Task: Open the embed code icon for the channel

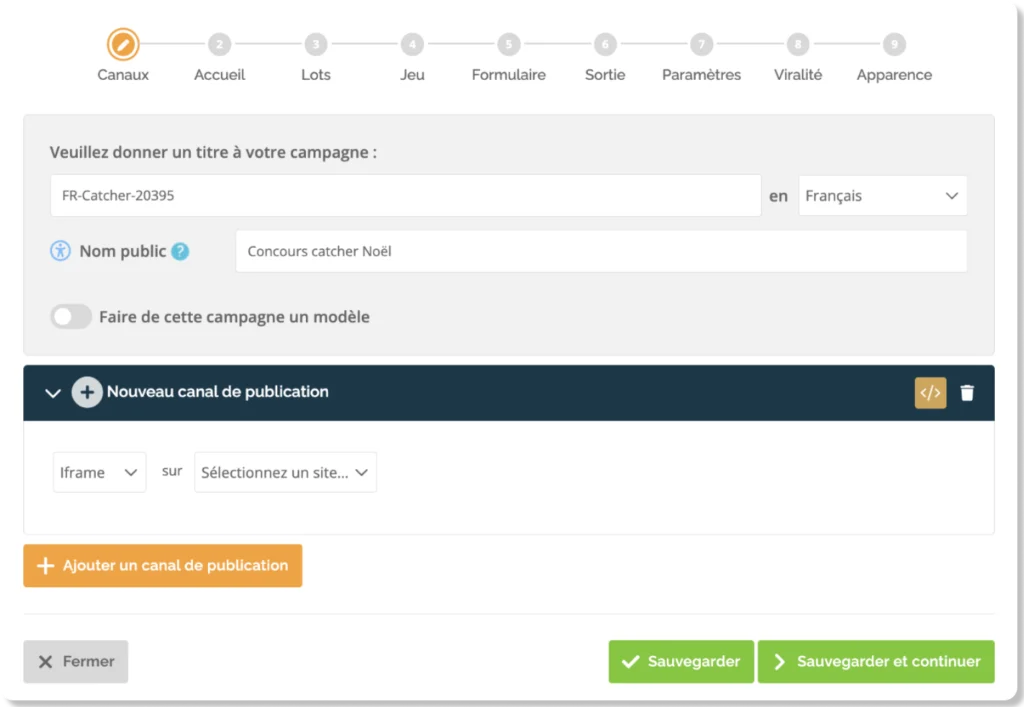Action: (x=930, y=393)
